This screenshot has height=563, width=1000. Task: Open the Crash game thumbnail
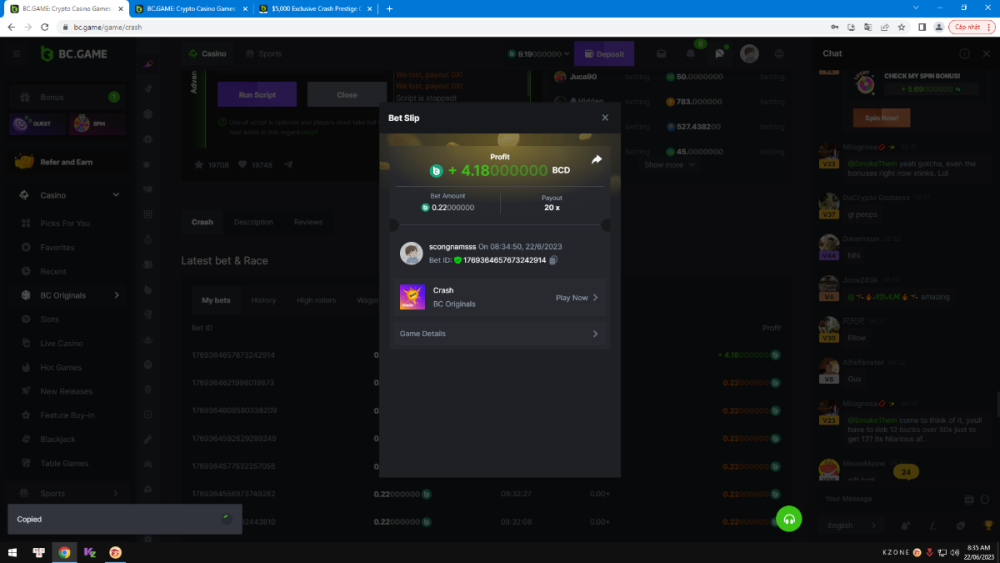click(x=412, y=297)
